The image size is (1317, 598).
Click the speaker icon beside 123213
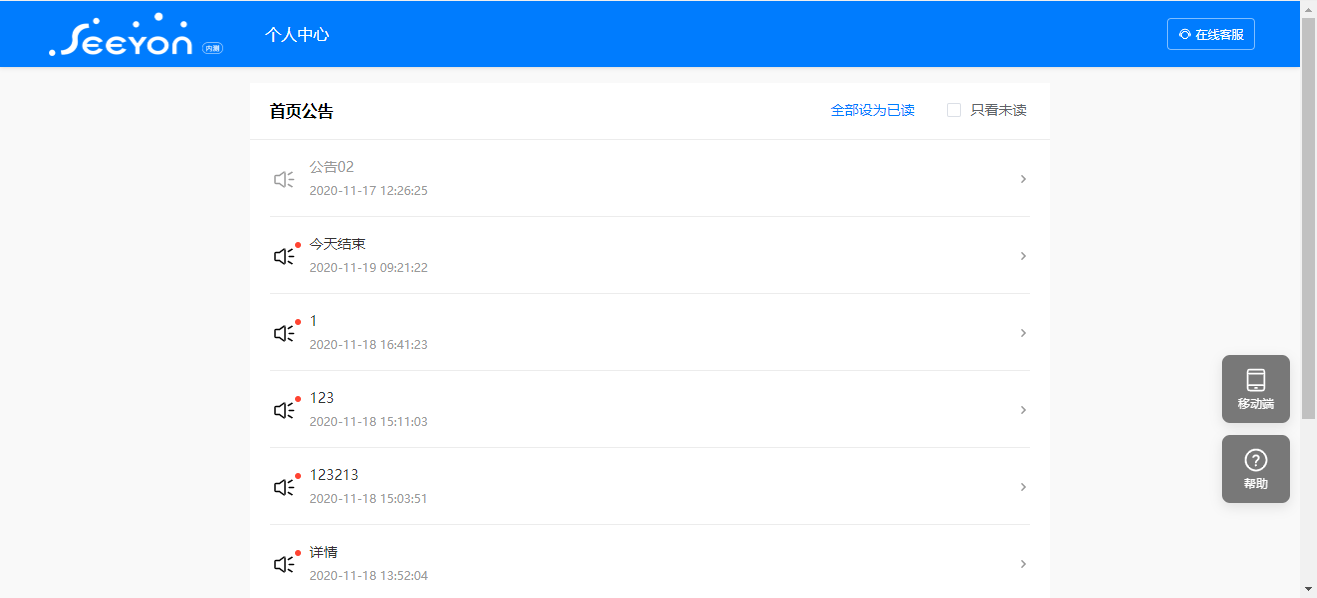click(x=284, y=487)
